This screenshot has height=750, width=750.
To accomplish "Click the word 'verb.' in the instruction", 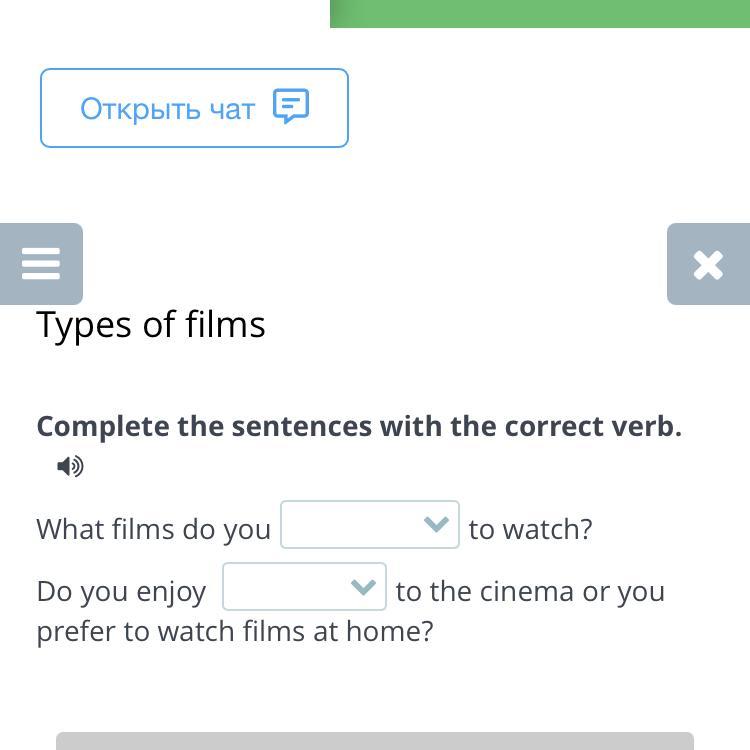I will tap(646, 426).
